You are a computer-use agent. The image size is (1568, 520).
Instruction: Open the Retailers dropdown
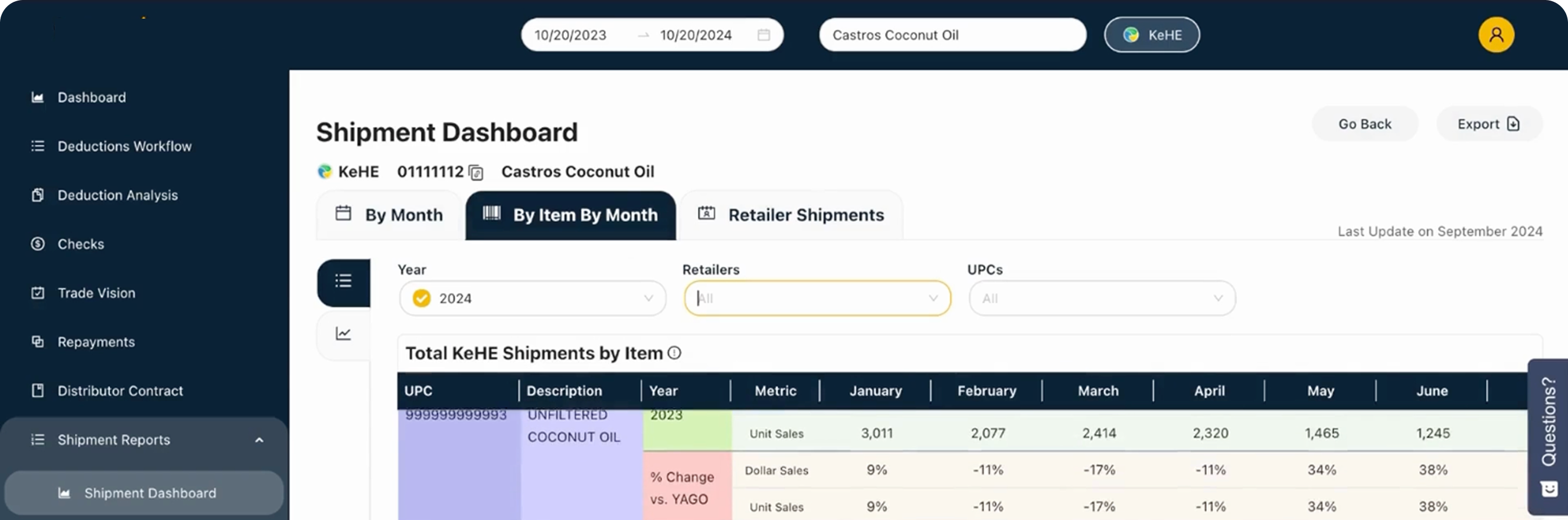[817, 298]
